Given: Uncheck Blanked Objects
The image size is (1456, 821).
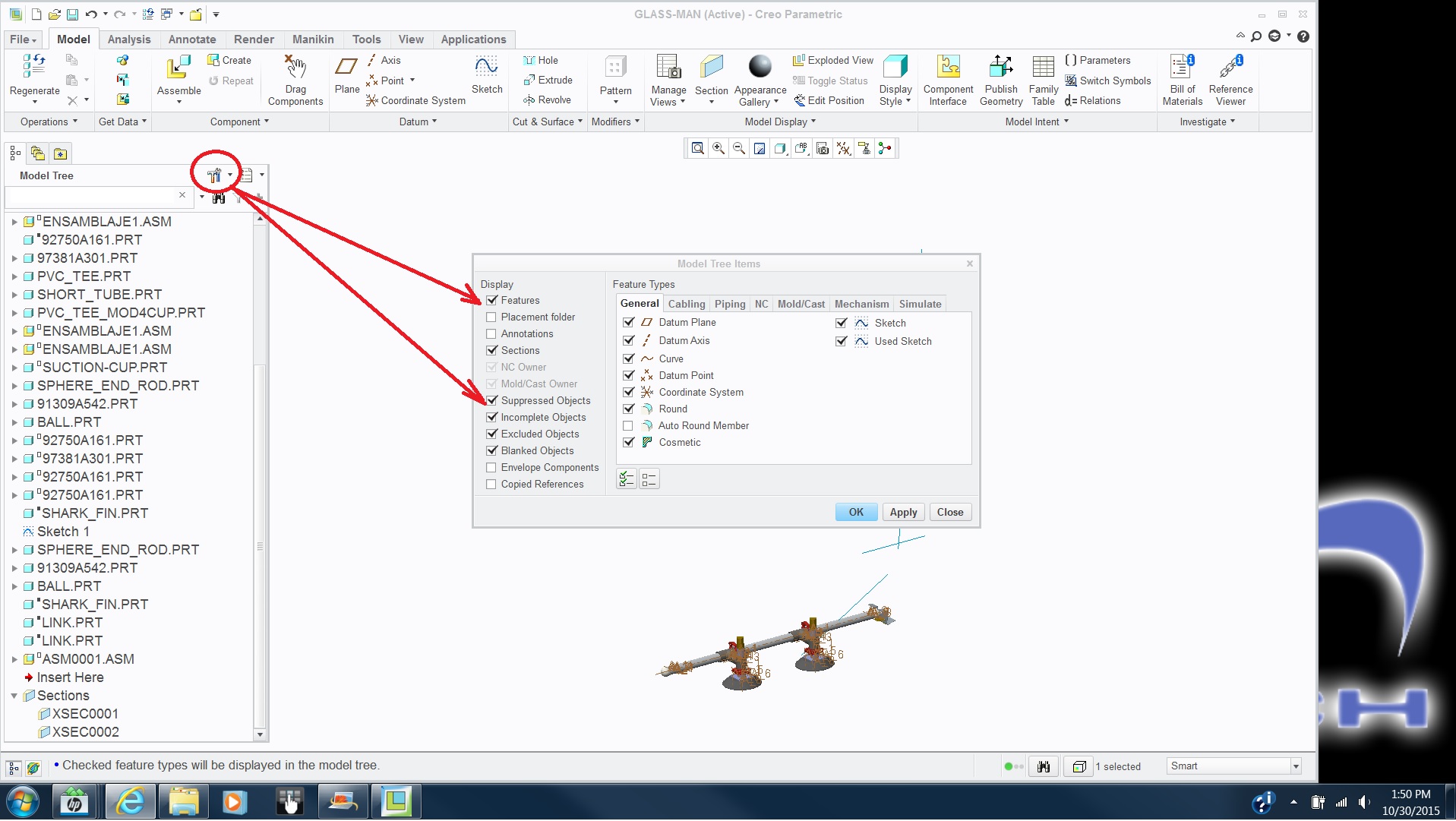Looking at the screenshot, I should tap(491, 451).
